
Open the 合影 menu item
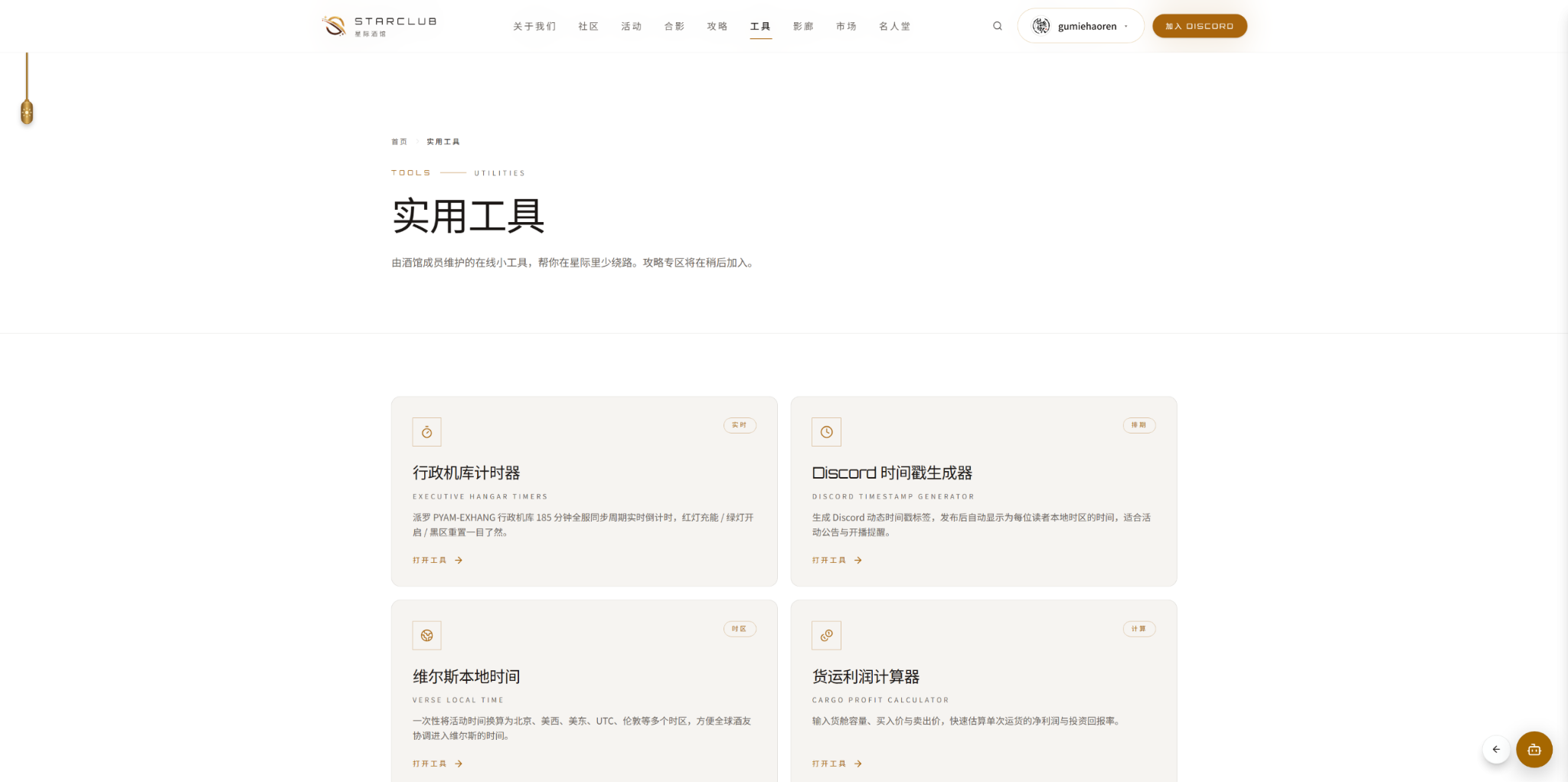click(x=674, y=26)
